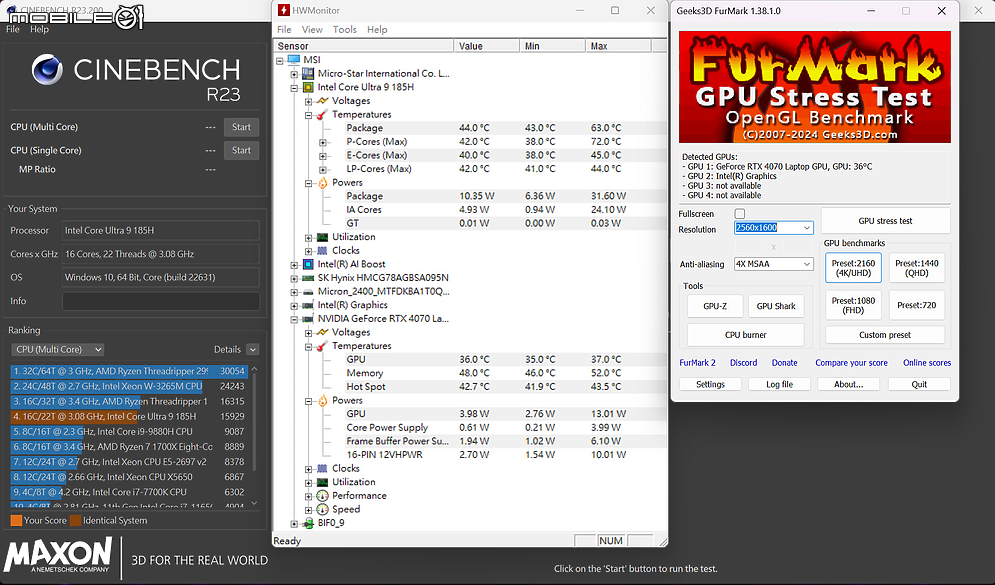The width and height of the screenshot is (995, 585).
Task: Open the GPU-Z tool from FurMark
Action: [715, 306]
